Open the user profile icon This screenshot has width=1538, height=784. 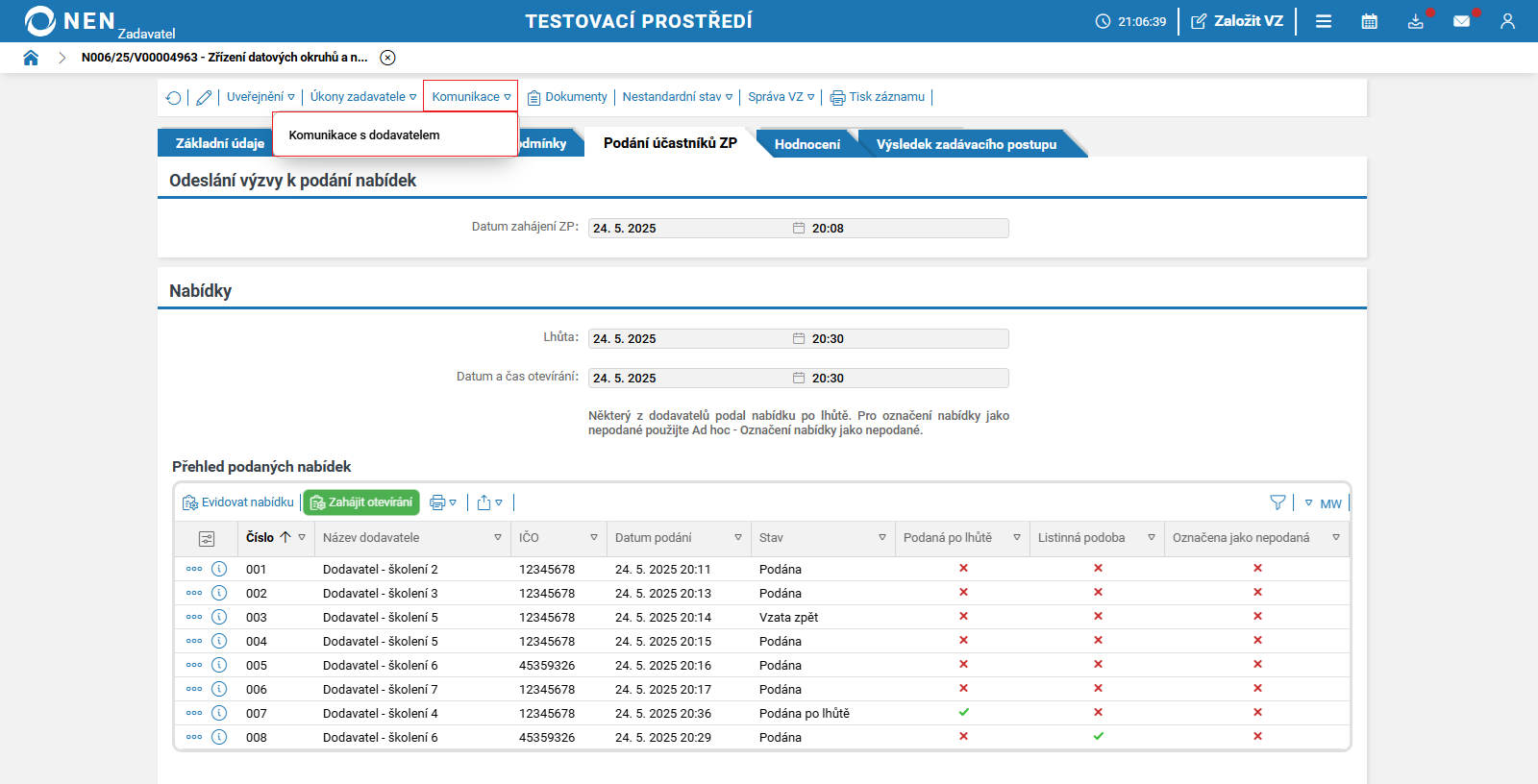tap(1507, 21)
